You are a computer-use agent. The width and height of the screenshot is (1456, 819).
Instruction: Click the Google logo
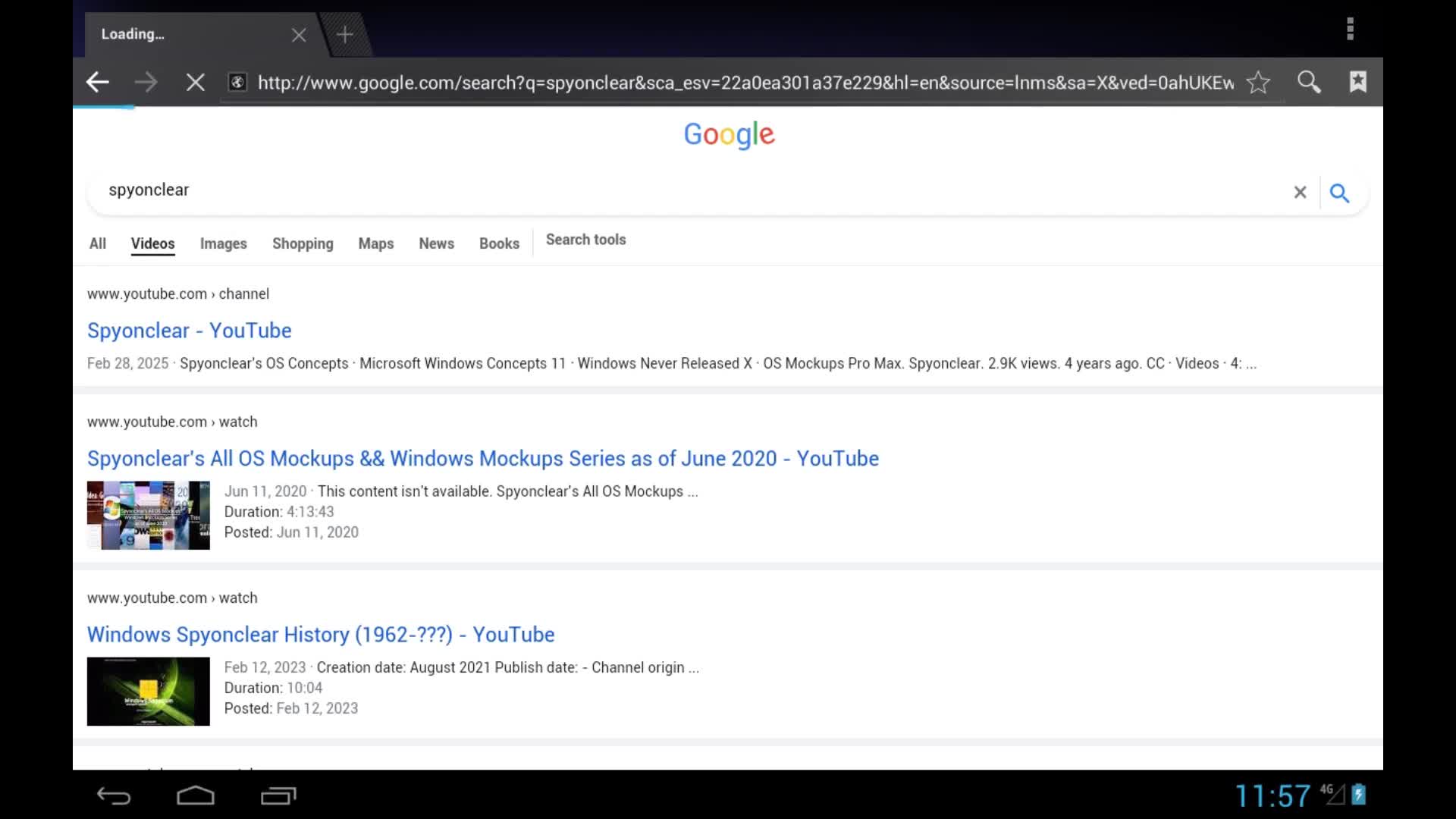pyautogui.click(x=729, y=134)
